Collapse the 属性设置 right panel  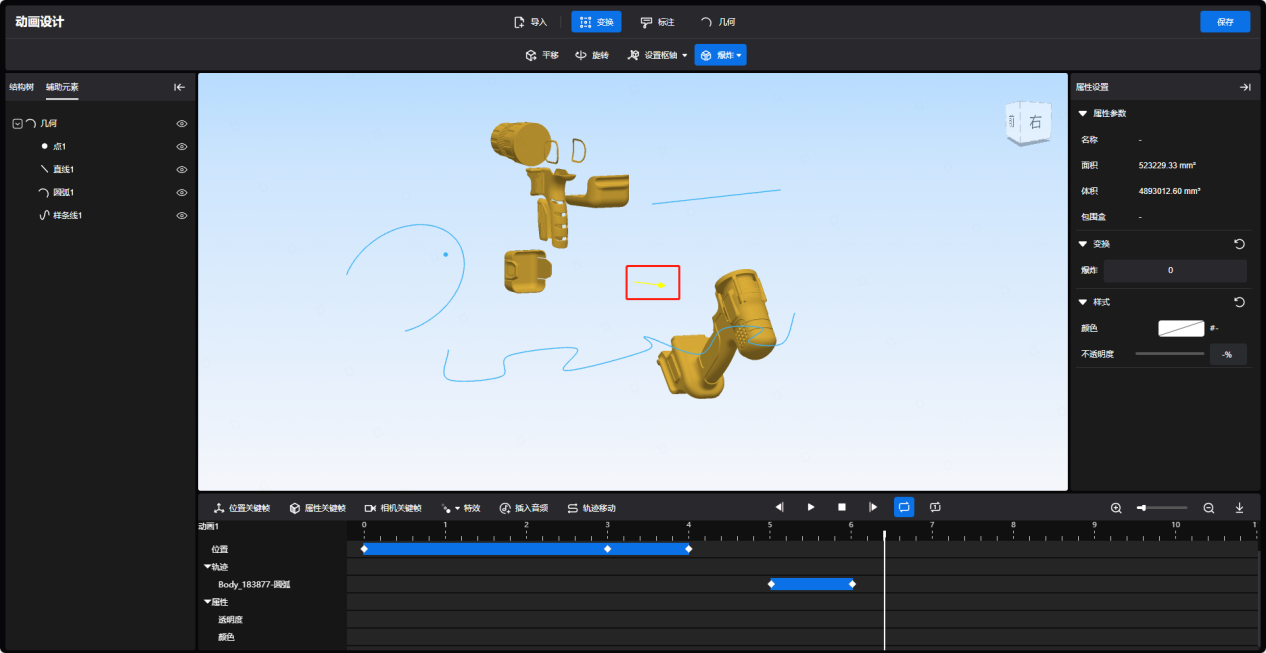pyautogui.click(x=1245, y=87)
